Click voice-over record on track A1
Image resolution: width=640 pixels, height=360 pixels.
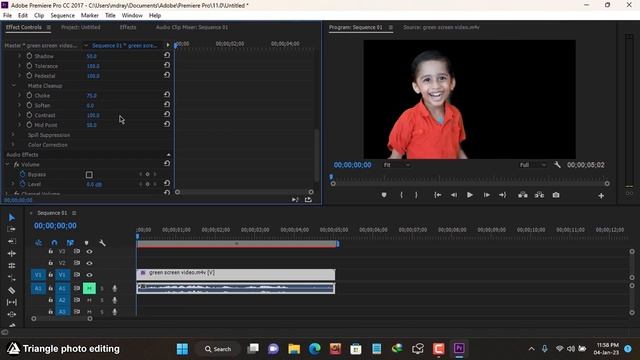coord(115,288)
